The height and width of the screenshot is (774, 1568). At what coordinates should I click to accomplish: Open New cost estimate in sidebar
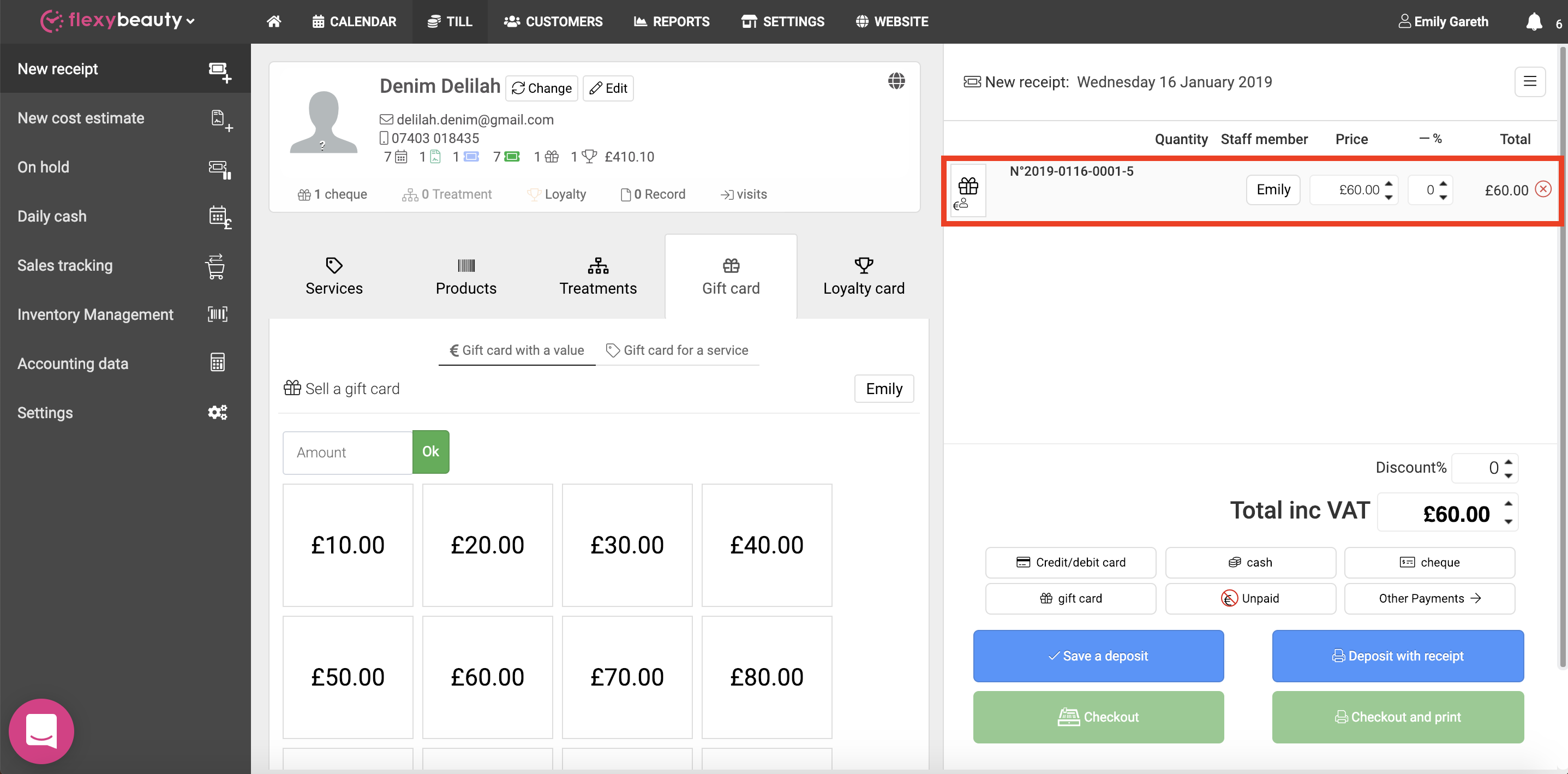[x=125, y=118]
